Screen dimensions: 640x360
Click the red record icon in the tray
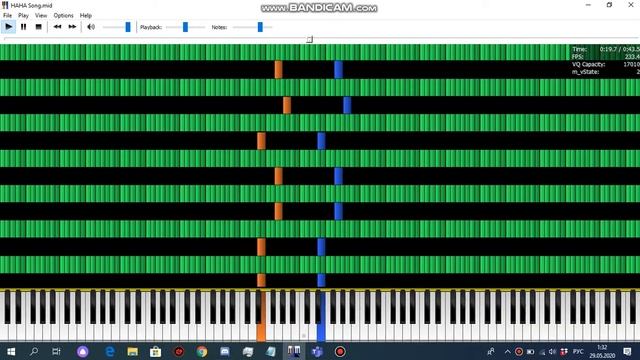[x=519, y=351]
